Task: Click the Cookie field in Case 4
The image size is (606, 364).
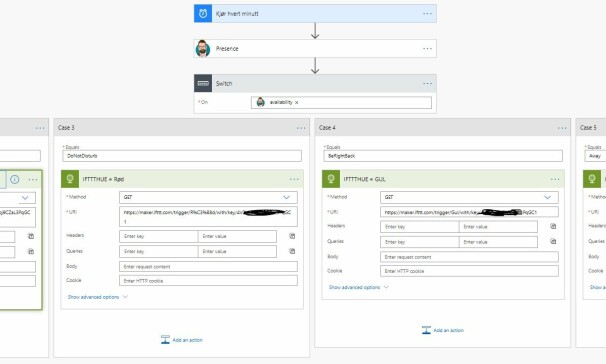Action: click(469, 271)
